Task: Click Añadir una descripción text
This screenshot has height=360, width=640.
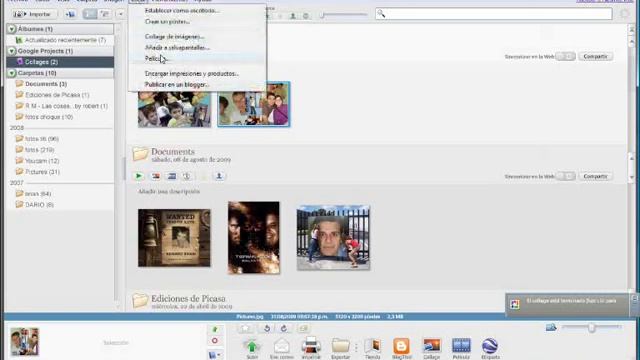Action: (169, 191)
